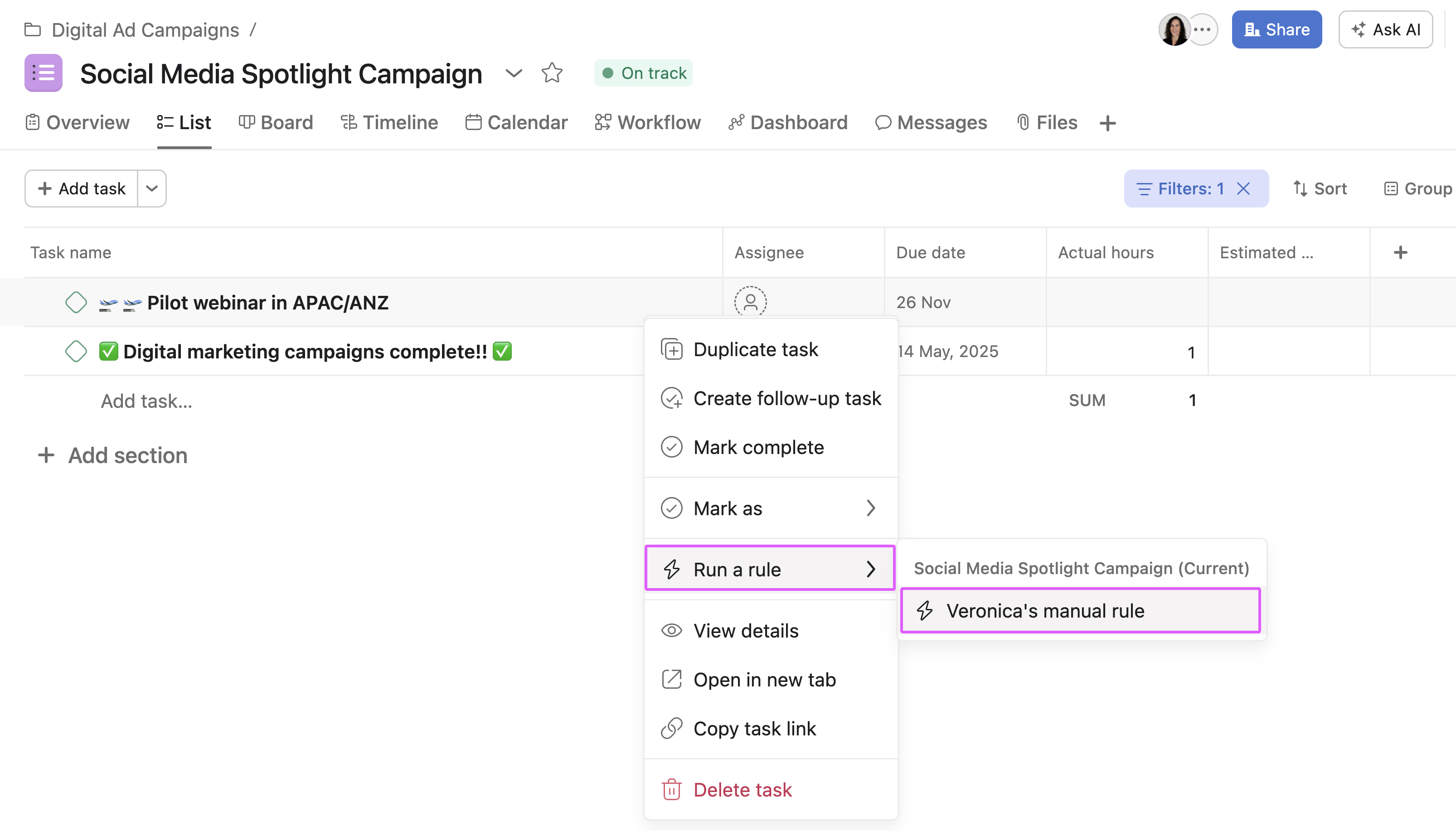The height and width of the screenshot is (831, 1456).
Task: Add a column with plus icon
Action: pos(1400,252)
